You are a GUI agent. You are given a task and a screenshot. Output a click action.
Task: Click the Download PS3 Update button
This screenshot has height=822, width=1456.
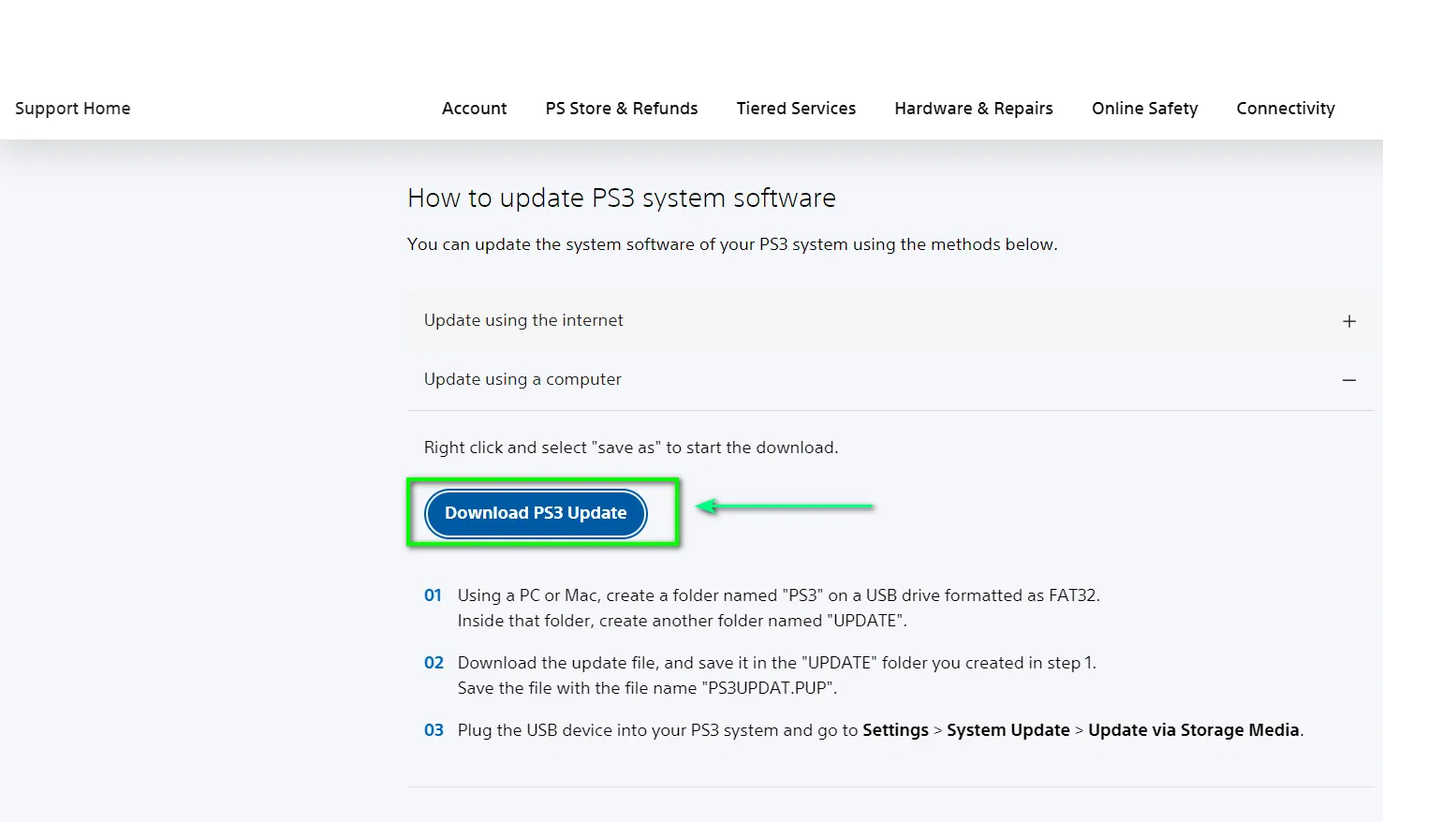coord(536,513)
